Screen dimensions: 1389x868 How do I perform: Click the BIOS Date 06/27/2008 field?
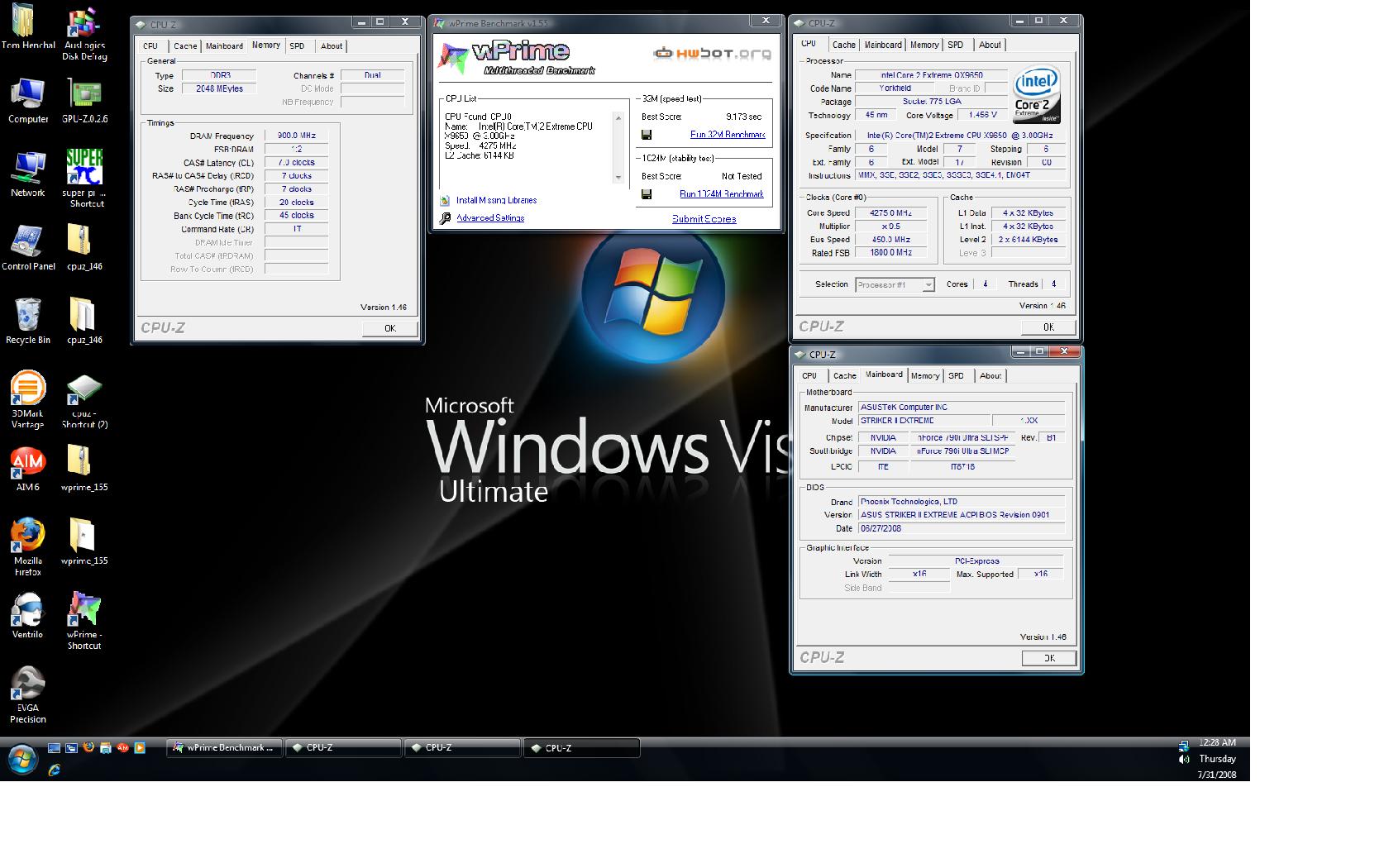pyautogui.click(x=962, y=528)
